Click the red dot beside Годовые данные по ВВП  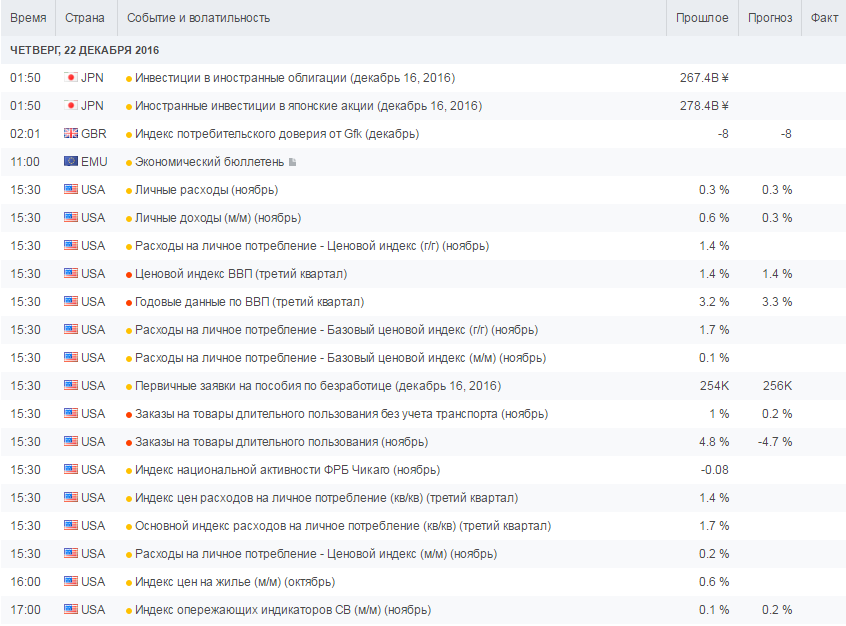(x=129, y=302)
